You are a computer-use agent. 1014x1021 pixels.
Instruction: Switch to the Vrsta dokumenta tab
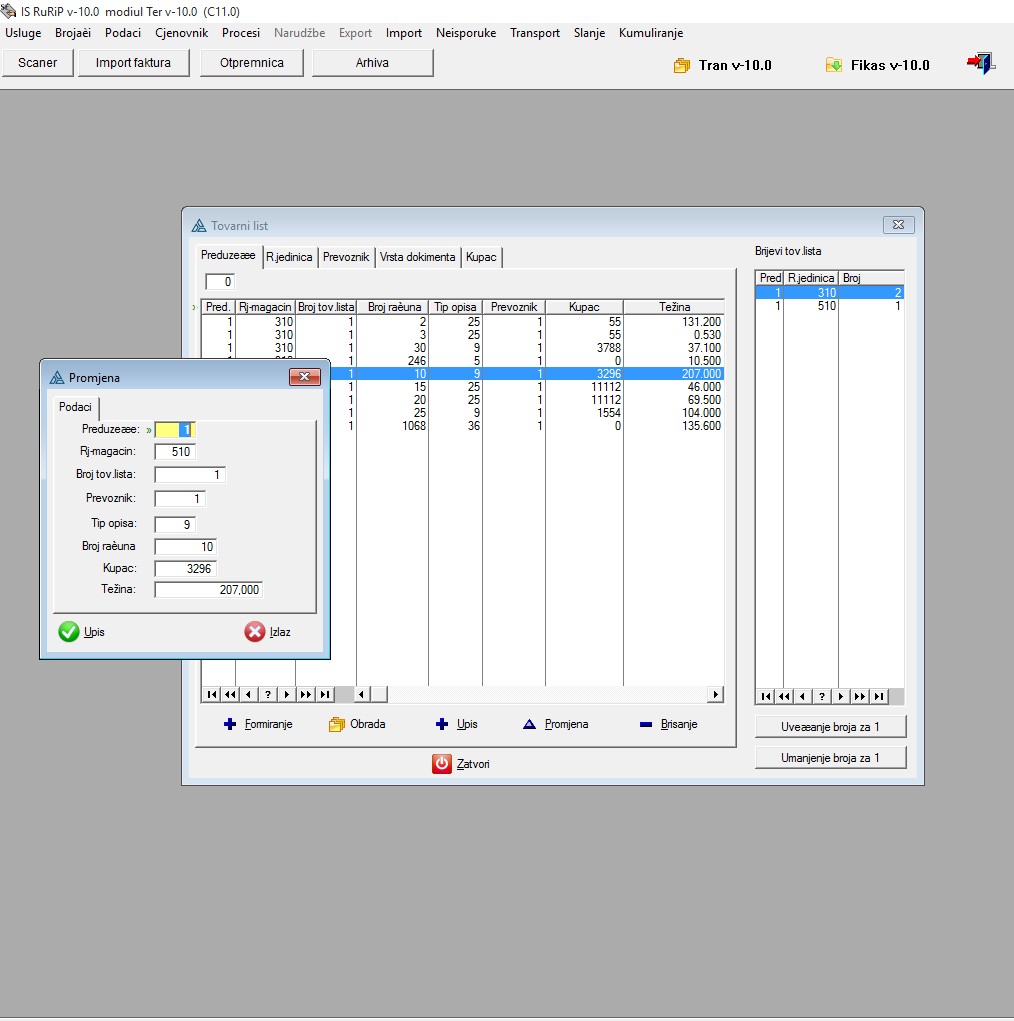tap(417, 257)
